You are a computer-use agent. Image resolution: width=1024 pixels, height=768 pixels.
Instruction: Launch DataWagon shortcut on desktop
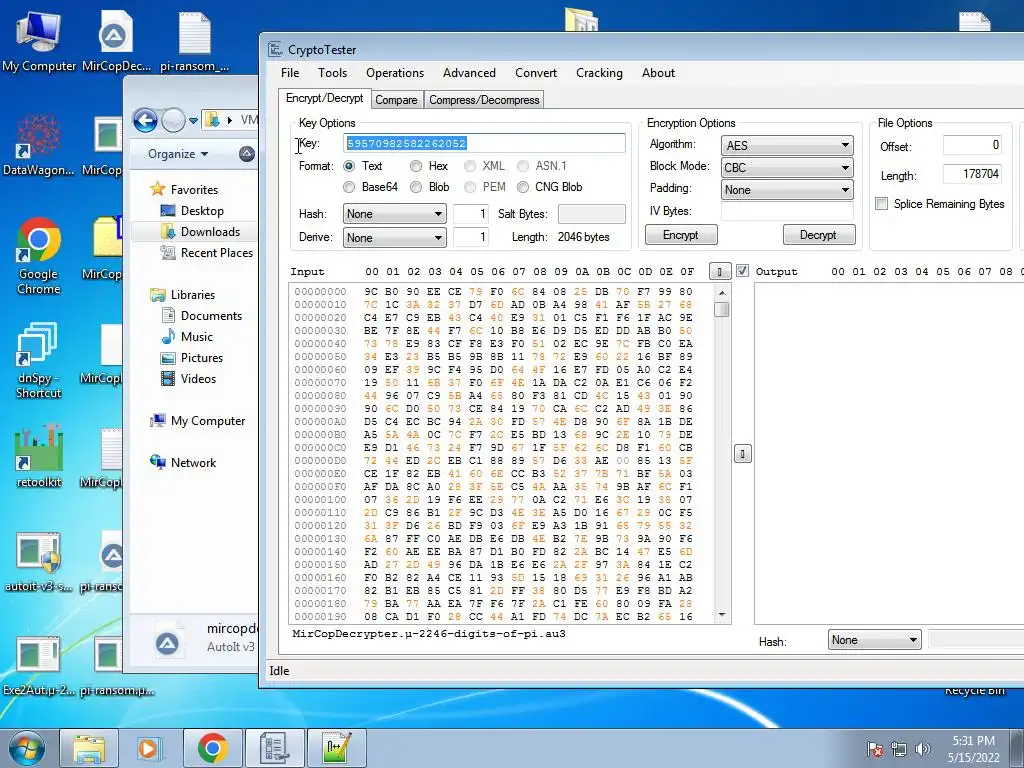[39, 145]
